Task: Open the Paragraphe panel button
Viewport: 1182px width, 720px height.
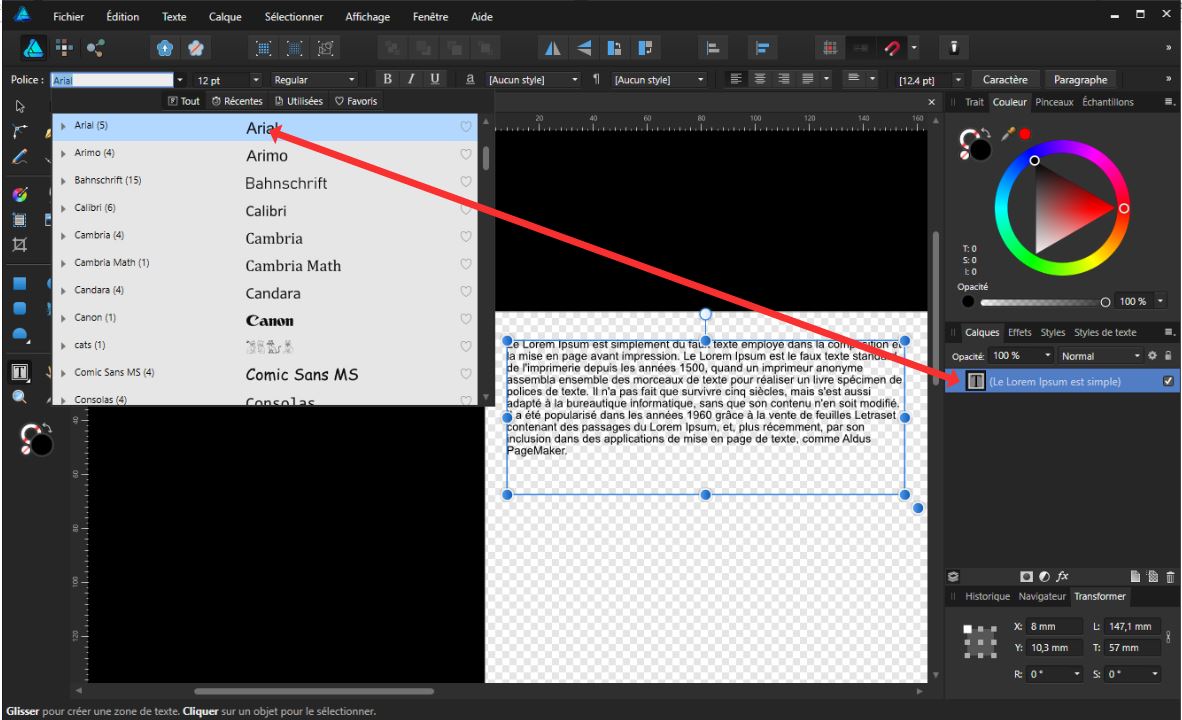Action: pos(1080,79)
